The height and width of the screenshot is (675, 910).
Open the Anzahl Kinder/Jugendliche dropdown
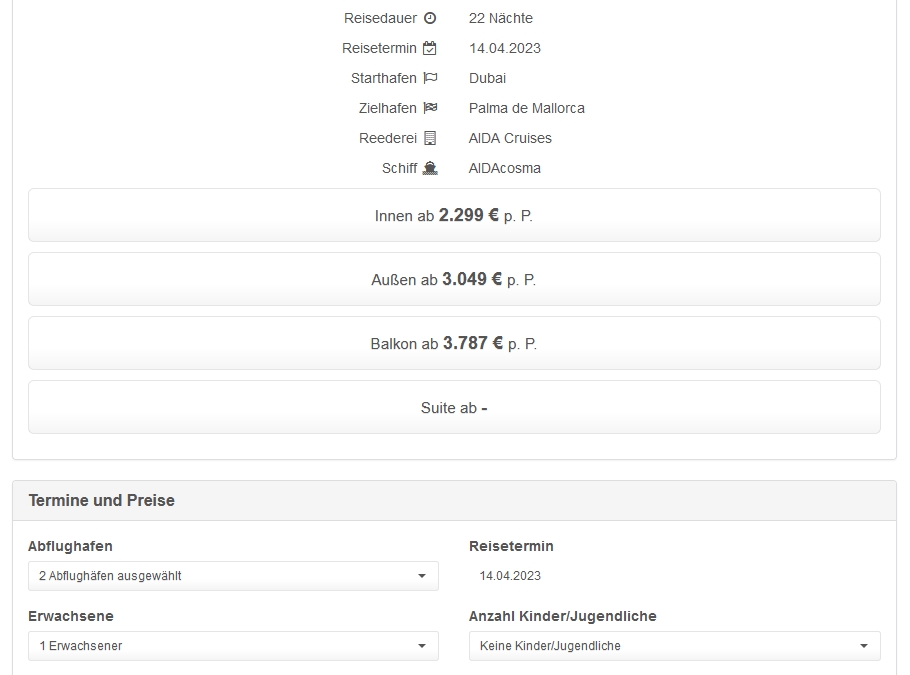click(674, 646)
